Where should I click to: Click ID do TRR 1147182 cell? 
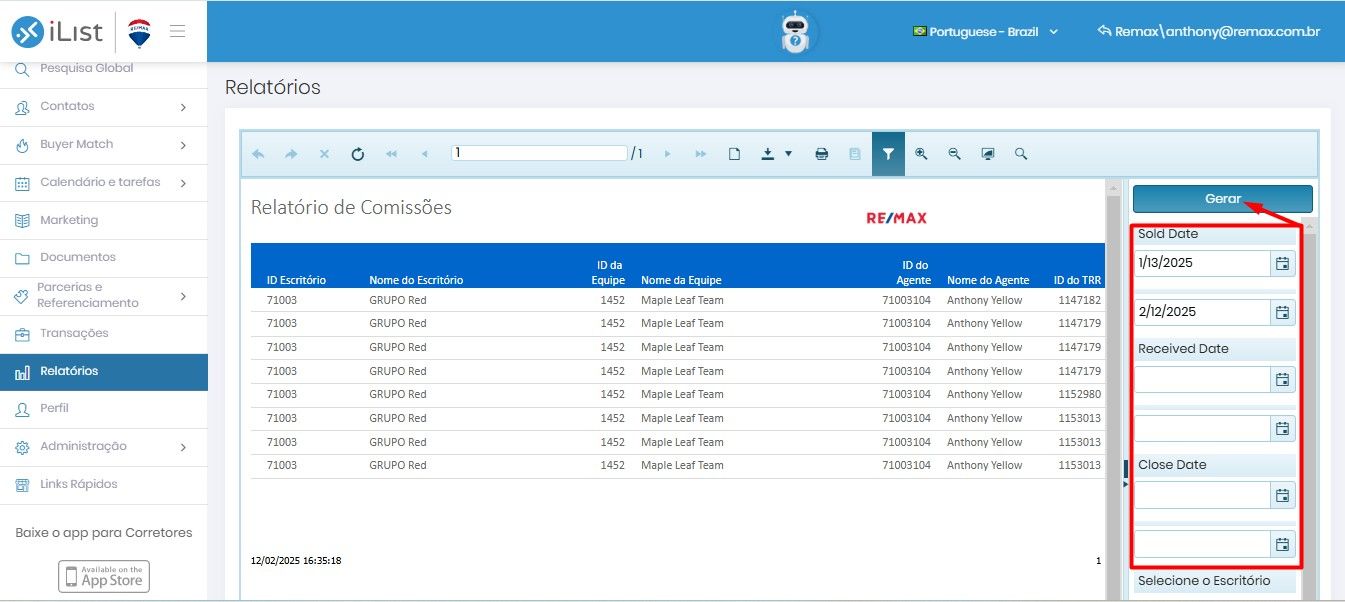click(1079, 300)
